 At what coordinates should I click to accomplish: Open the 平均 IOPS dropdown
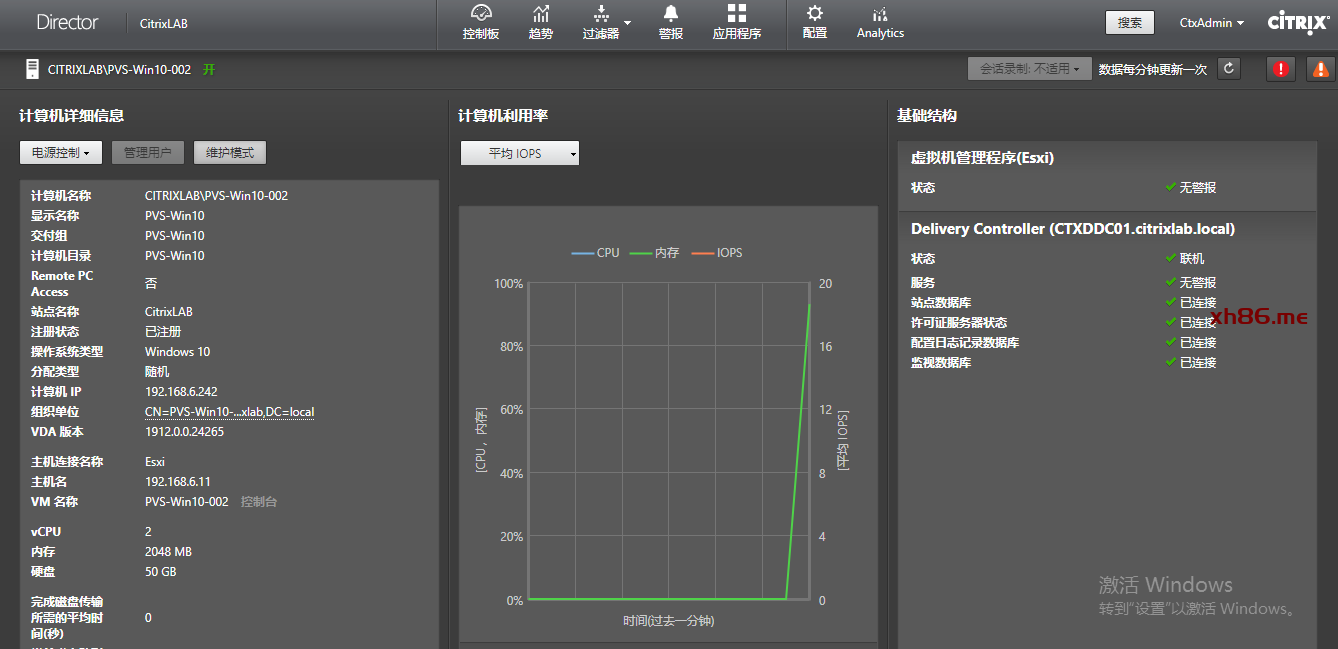[520, 154]
